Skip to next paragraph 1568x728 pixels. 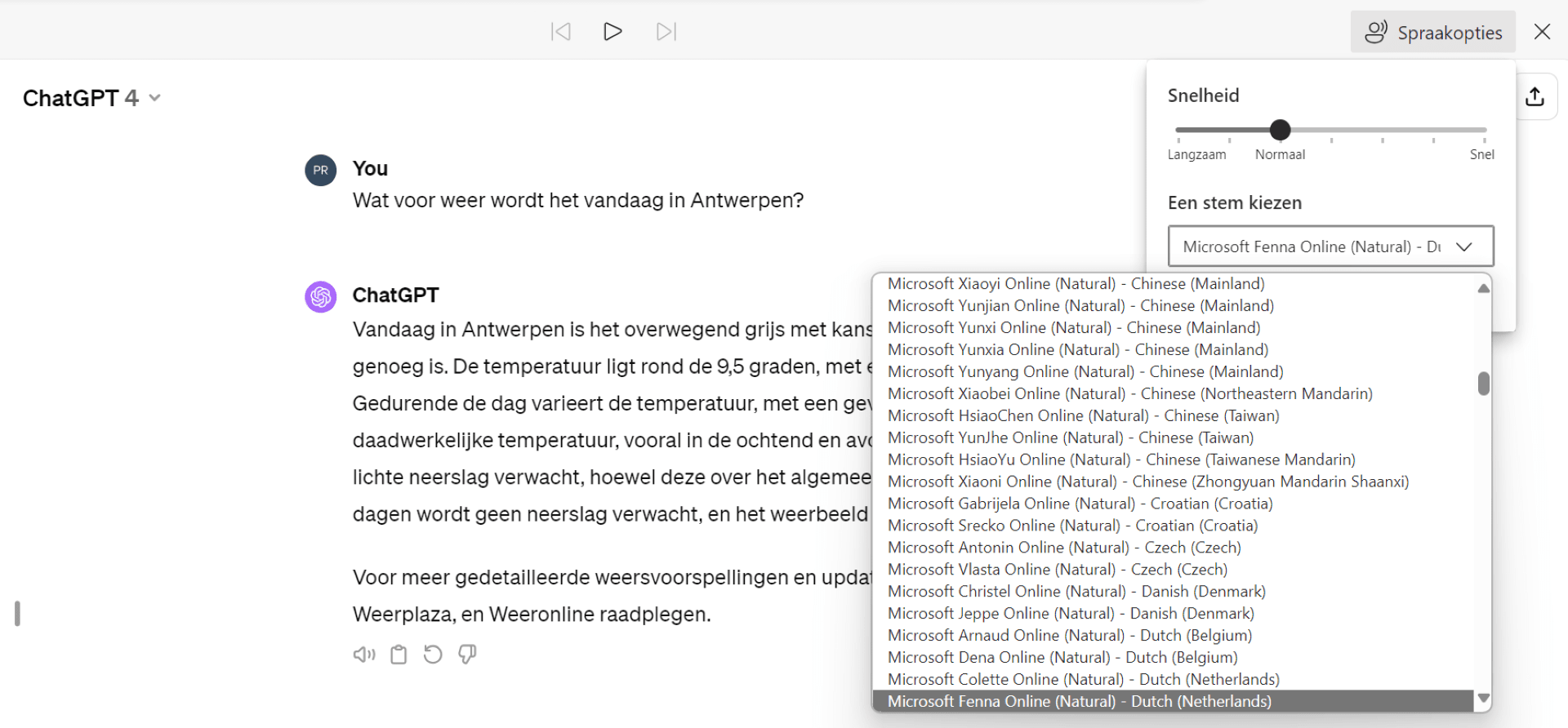(x=666, y=32)
